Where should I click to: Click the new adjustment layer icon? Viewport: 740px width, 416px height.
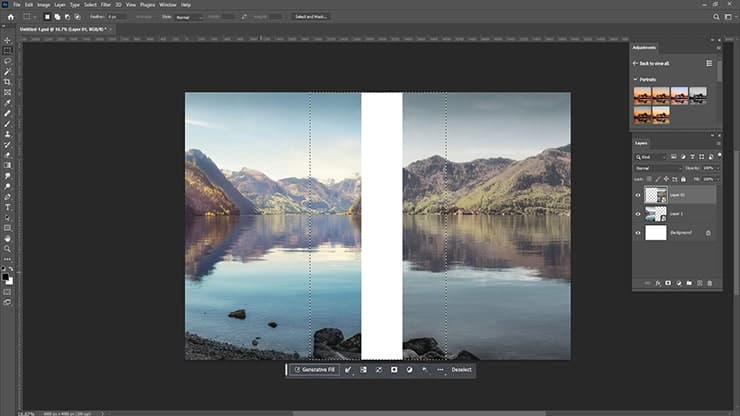[679, 283]
